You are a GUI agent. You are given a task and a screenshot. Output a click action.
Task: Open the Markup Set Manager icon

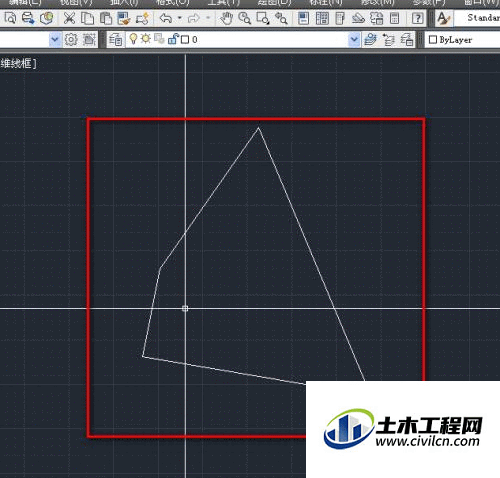[x=377, y=18]
